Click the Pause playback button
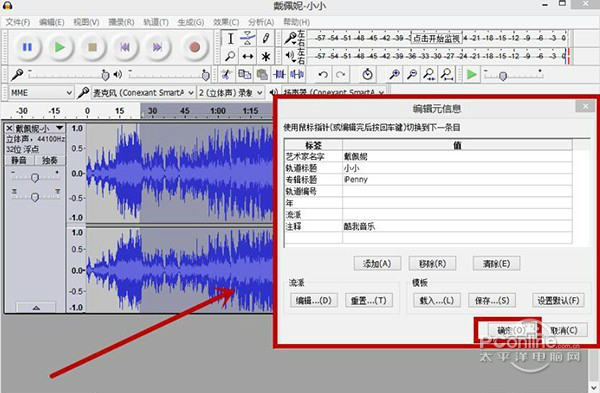The height and width of the screenshot is (393, 600). click(27, 47)
